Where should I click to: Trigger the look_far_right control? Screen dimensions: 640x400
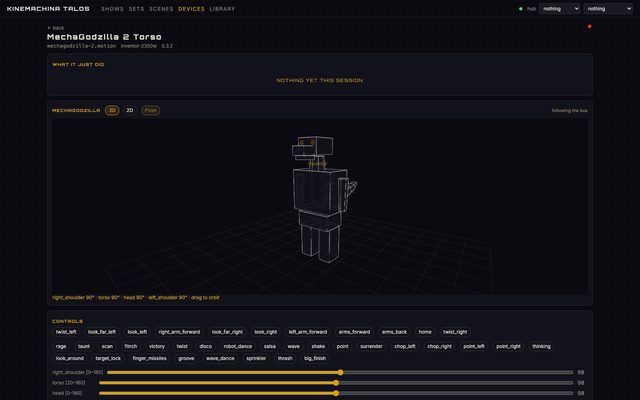[227, 332]
